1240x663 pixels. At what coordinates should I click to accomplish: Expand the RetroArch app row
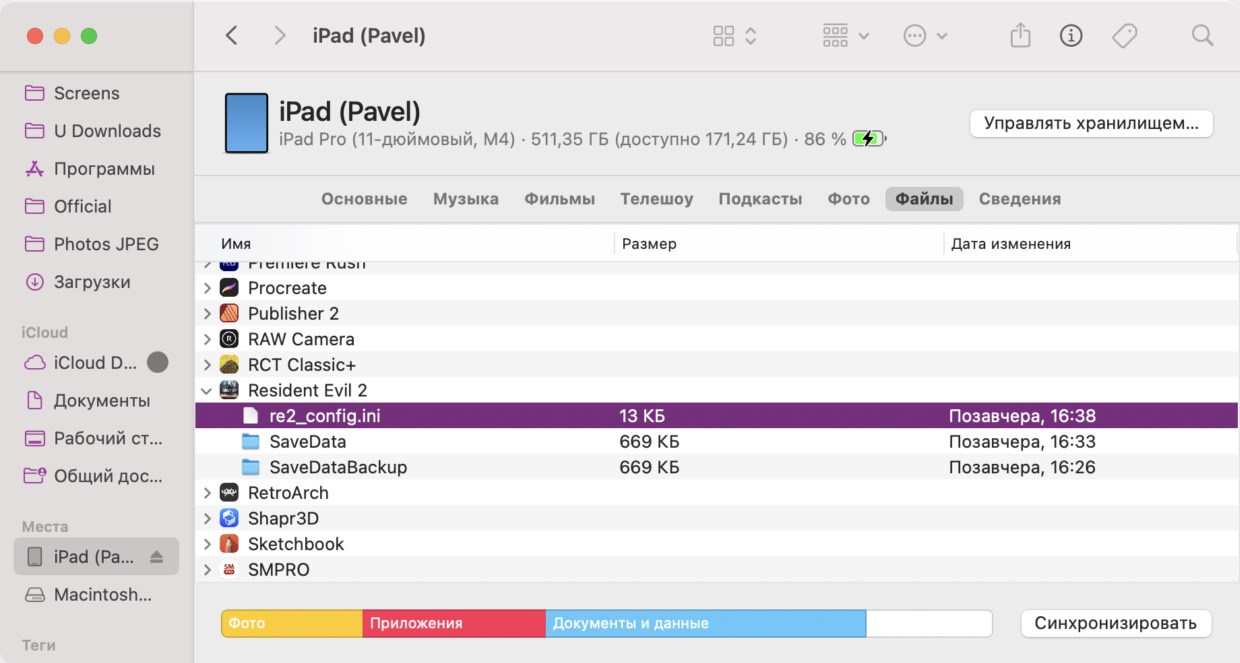click(207, 493)
